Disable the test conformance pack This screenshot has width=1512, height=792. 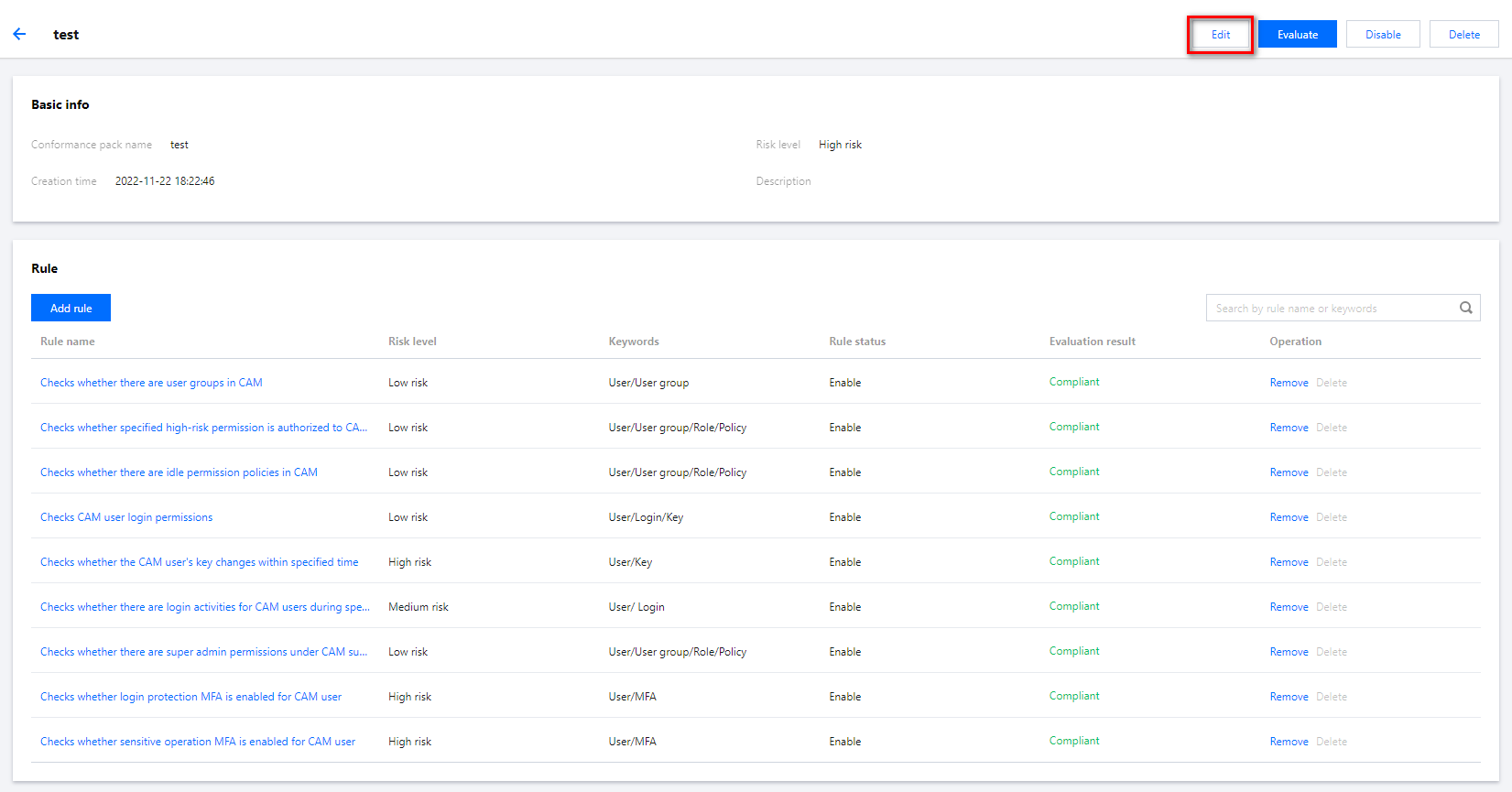point(1383,35)
